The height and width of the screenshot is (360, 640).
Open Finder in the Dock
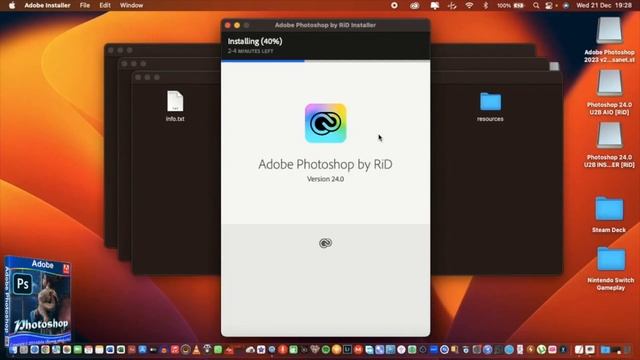pos(13,350)
